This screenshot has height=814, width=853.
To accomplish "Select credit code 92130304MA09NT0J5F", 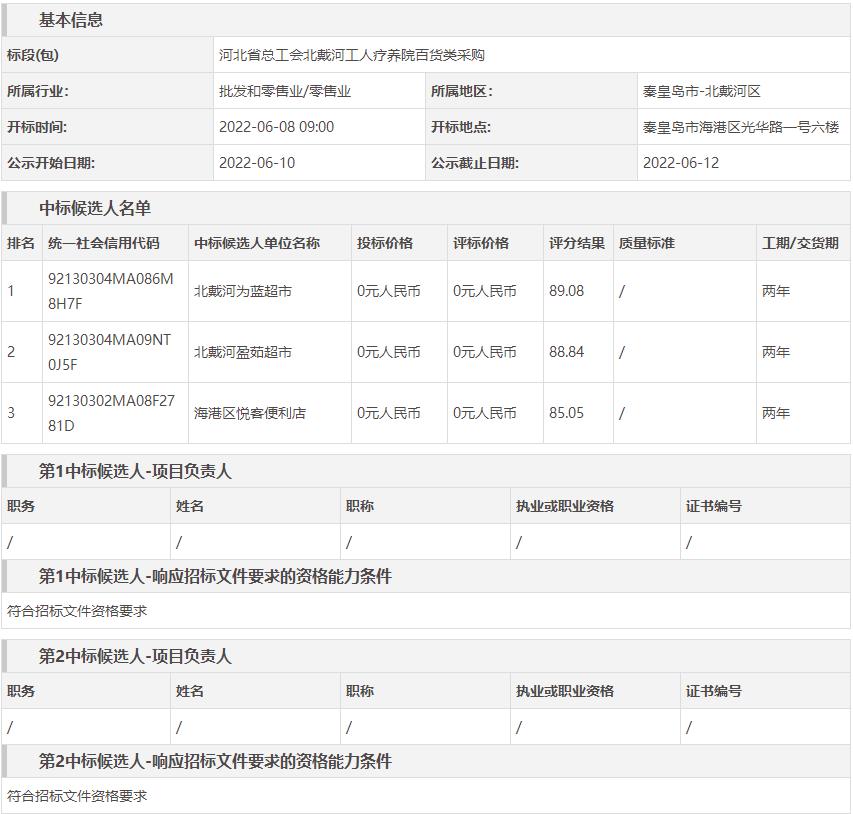I will pos(110,352).
